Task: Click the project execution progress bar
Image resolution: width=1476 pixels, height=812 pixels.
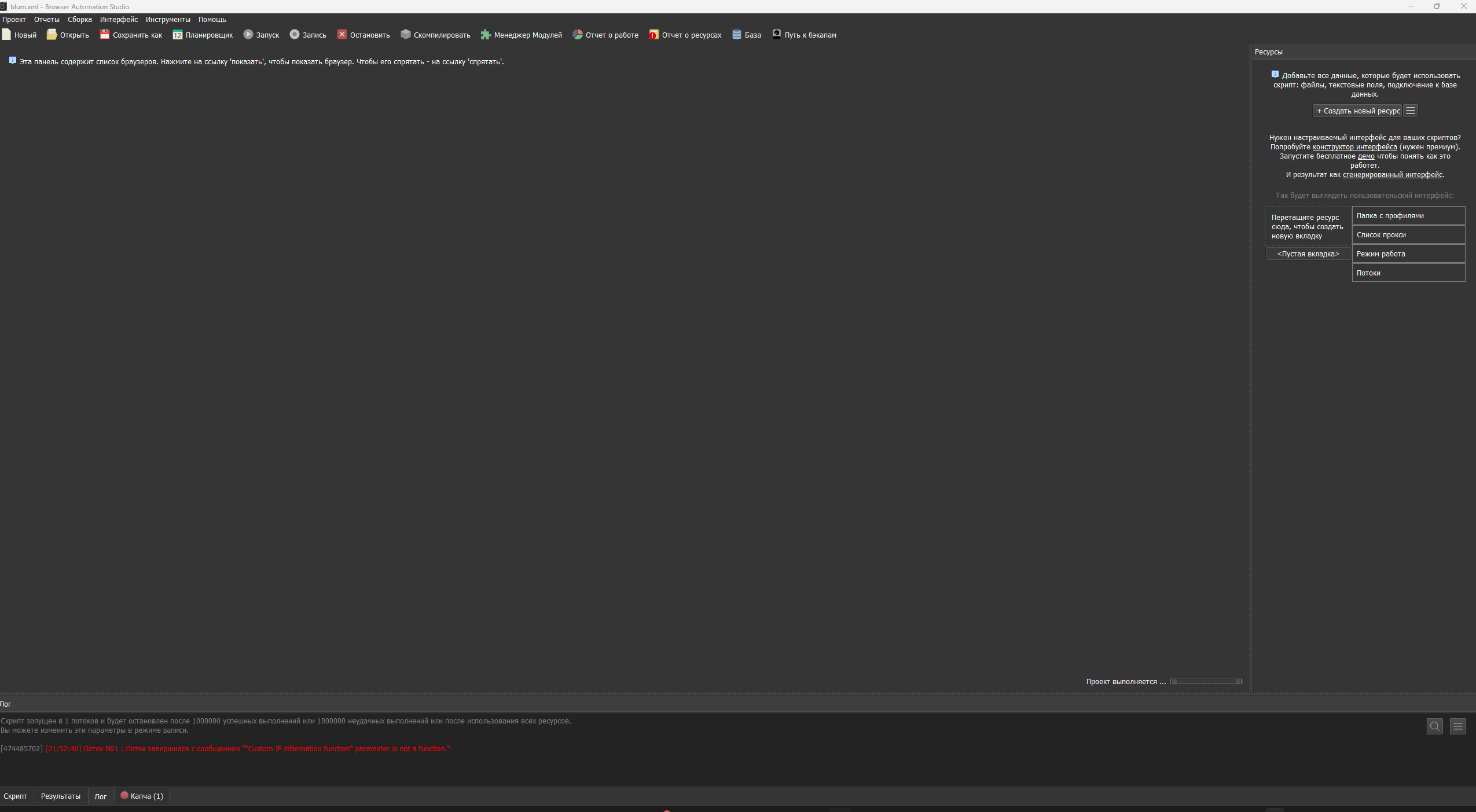Action: (x=1206, y=681)
